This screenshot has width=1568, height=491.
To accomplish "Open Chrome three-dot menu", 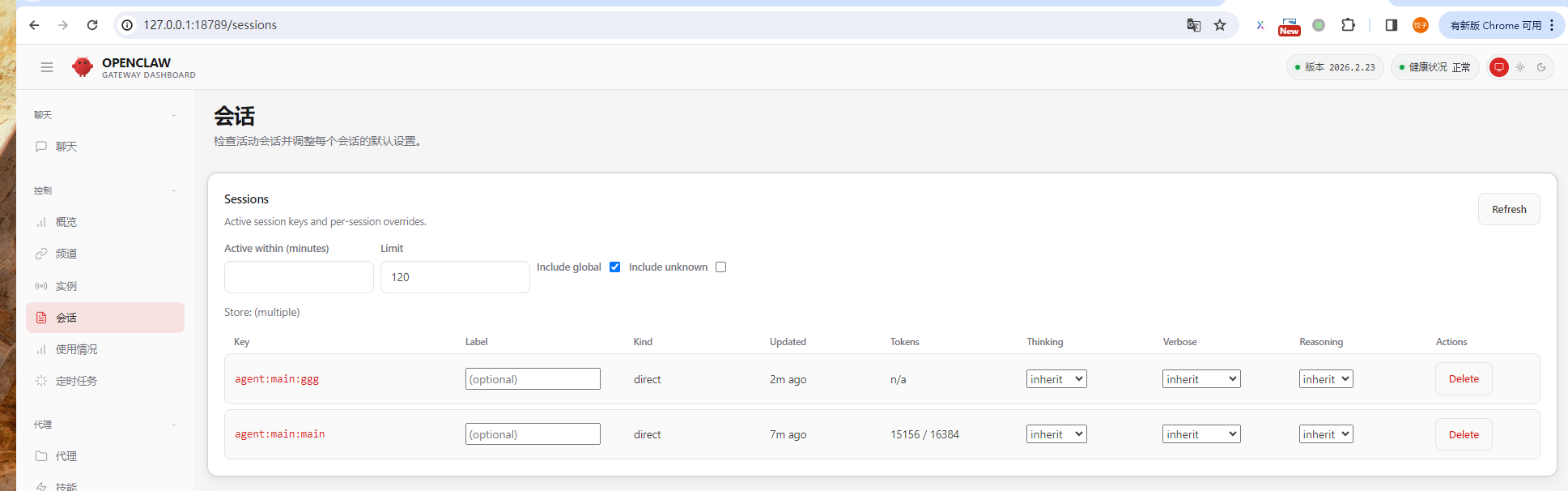I will (1552, 25).
